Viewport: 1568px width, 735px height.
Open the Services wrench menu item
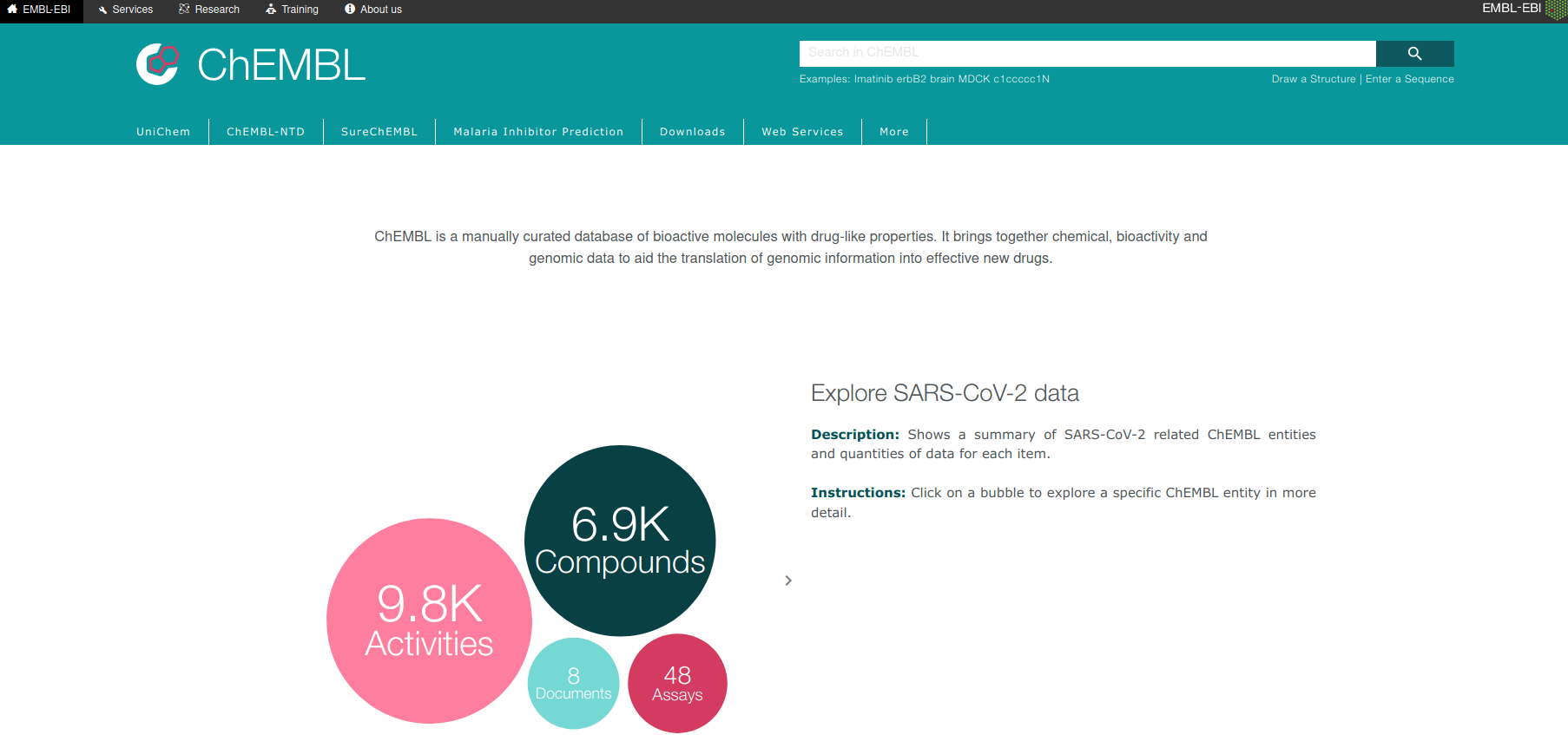(126, 10)
